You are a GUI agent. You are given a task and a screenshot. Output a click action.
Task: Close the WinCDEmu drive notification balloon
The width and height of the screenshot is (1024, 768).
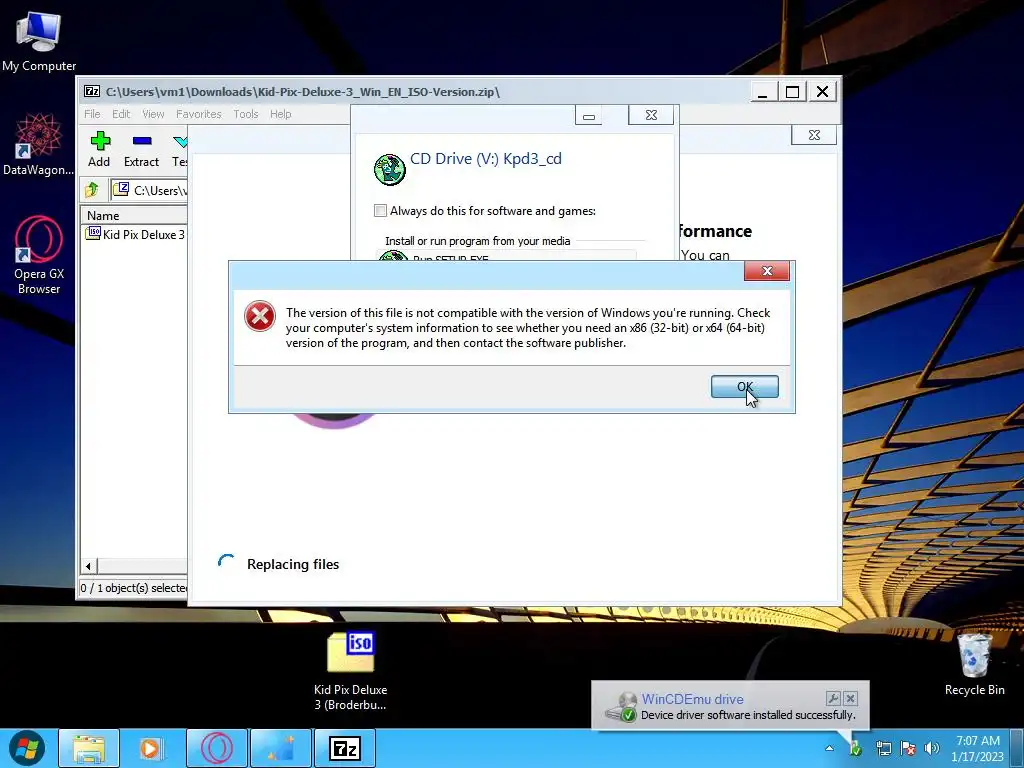[850, 698]
